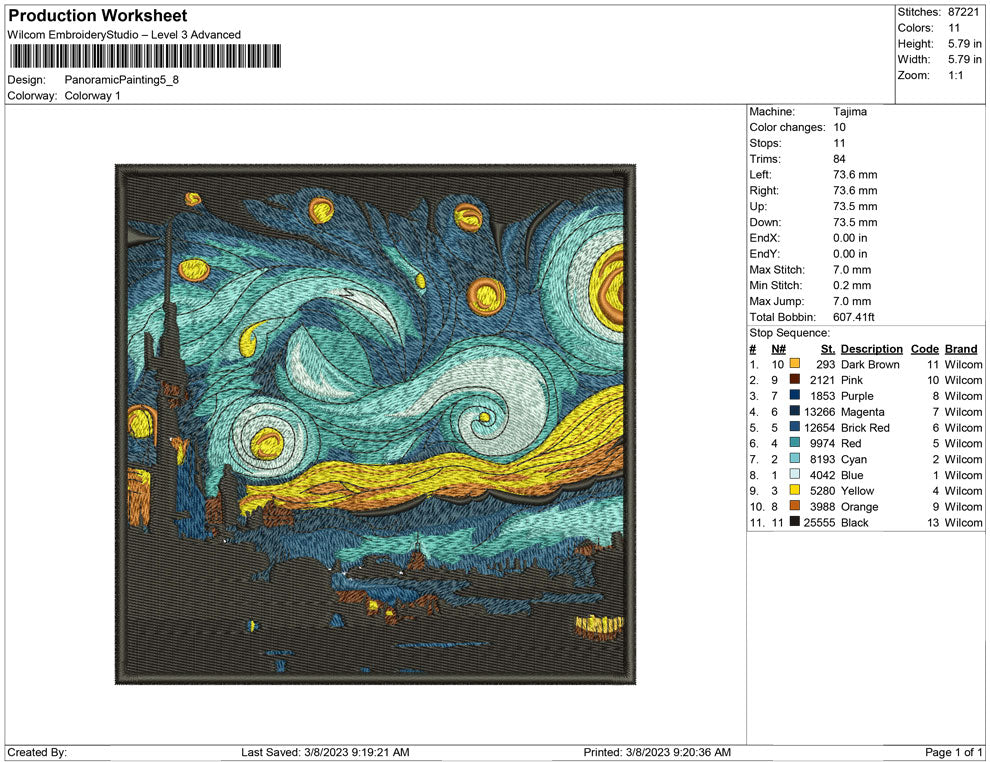
Task: Click the Wilcom EmbroideryStudio Level 3 Advanced text
Action: tap(124, 35)
